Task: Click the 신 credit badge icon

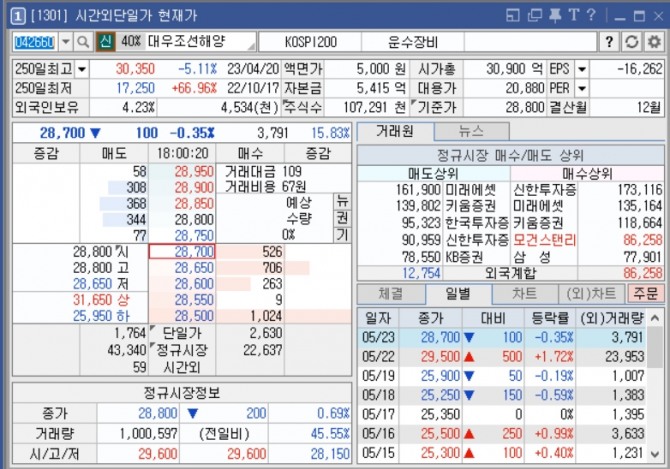Action: pyautogui.click(x=105, y=42)
